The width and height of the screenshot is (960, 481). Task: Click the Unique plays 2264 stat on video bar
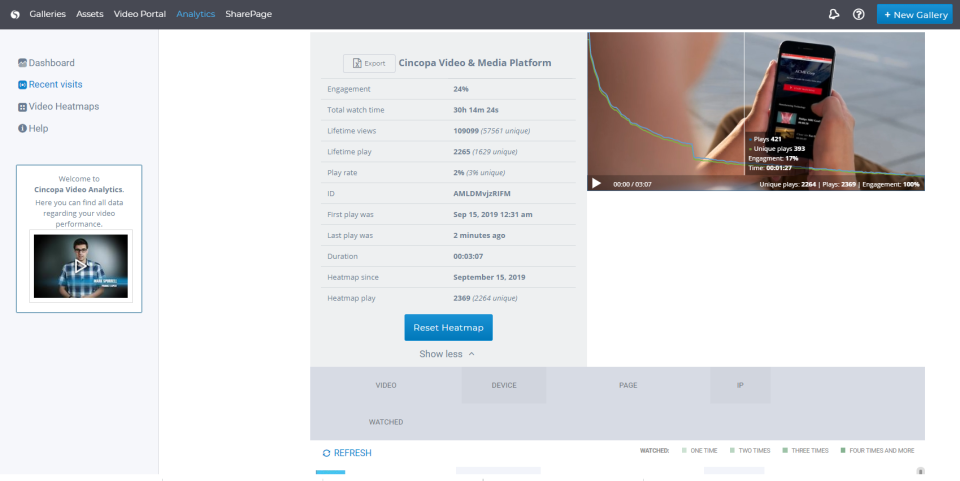tap(788, 184)
